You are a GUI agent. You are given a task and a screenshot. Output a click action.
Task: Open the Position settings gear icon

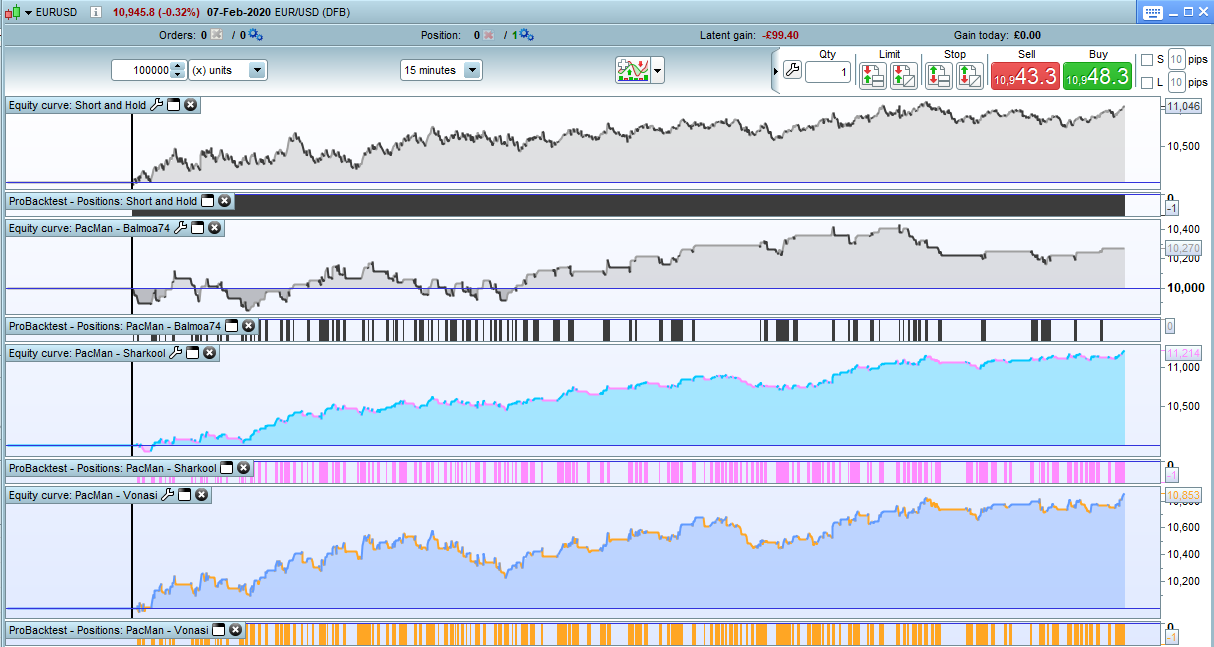tap(526, 35)
